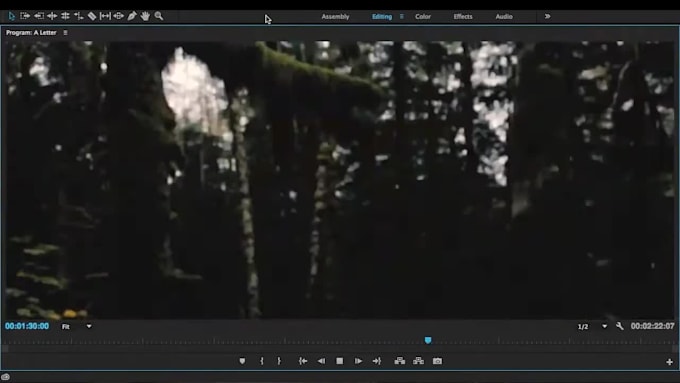Select the Slip tool

point(105,16)
